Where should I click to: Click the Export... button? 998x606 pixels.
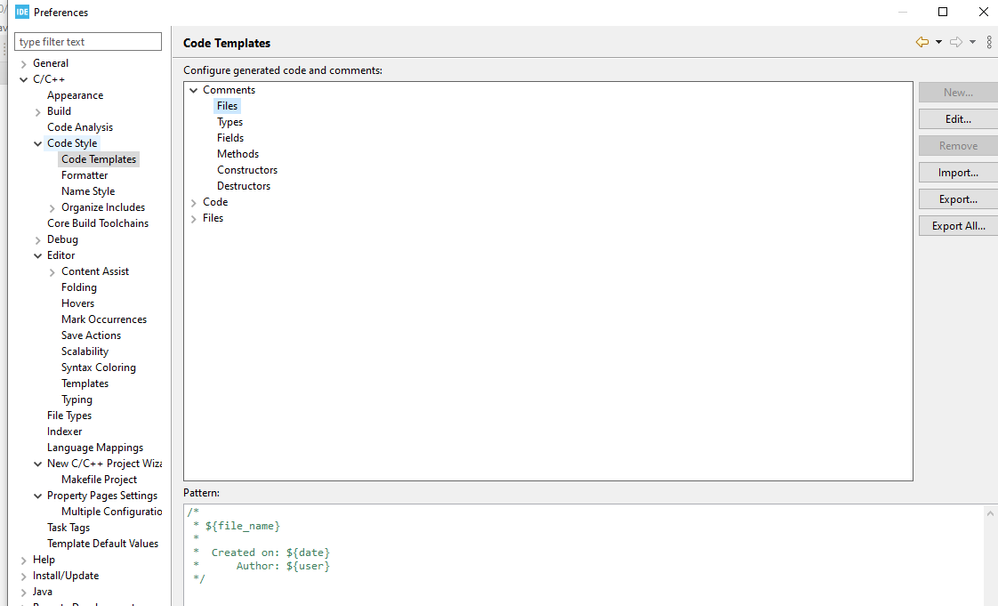[958, 199]
